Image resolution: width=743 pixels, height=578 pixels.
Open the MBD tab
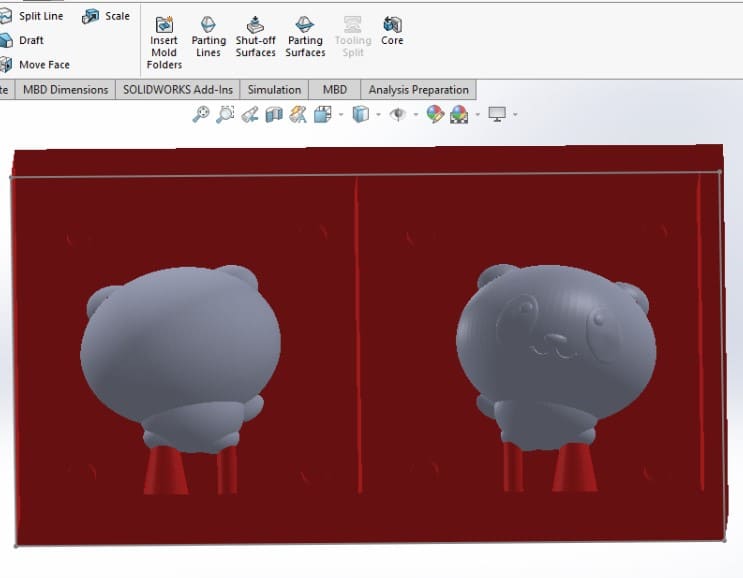coord(335,90)
